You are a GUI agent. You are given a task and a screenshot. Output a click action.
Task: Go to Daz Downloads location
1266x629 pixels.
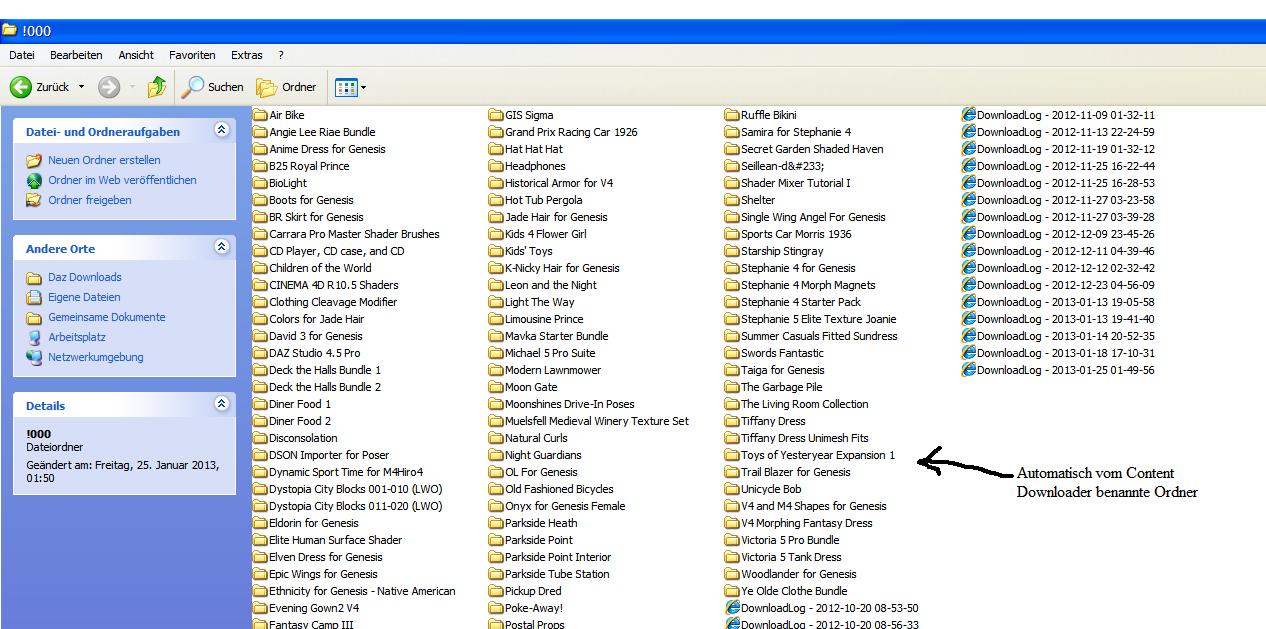tap(85, 277)
